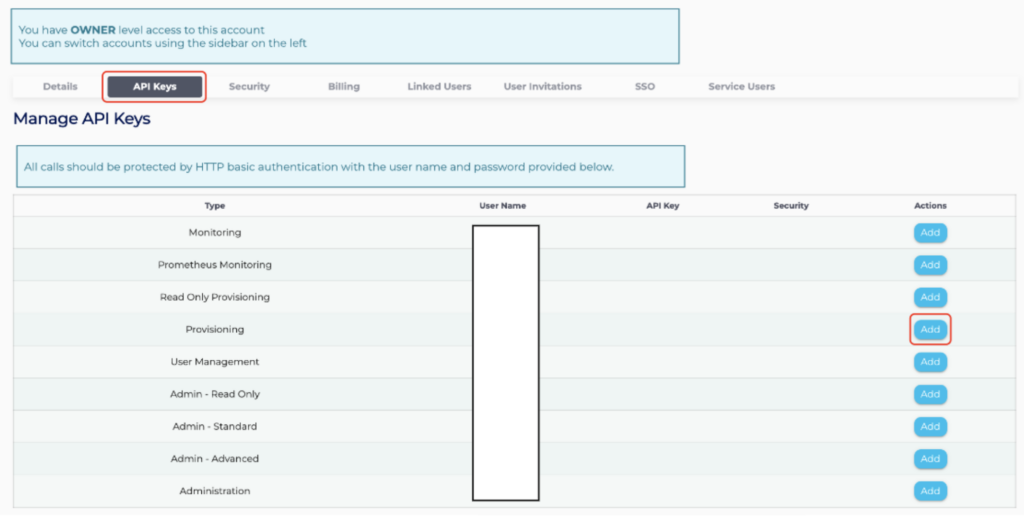The height and width of the screenshot is (517, 1024).
Task: Select the API Keys tab
Action: [x=155, y=87]
